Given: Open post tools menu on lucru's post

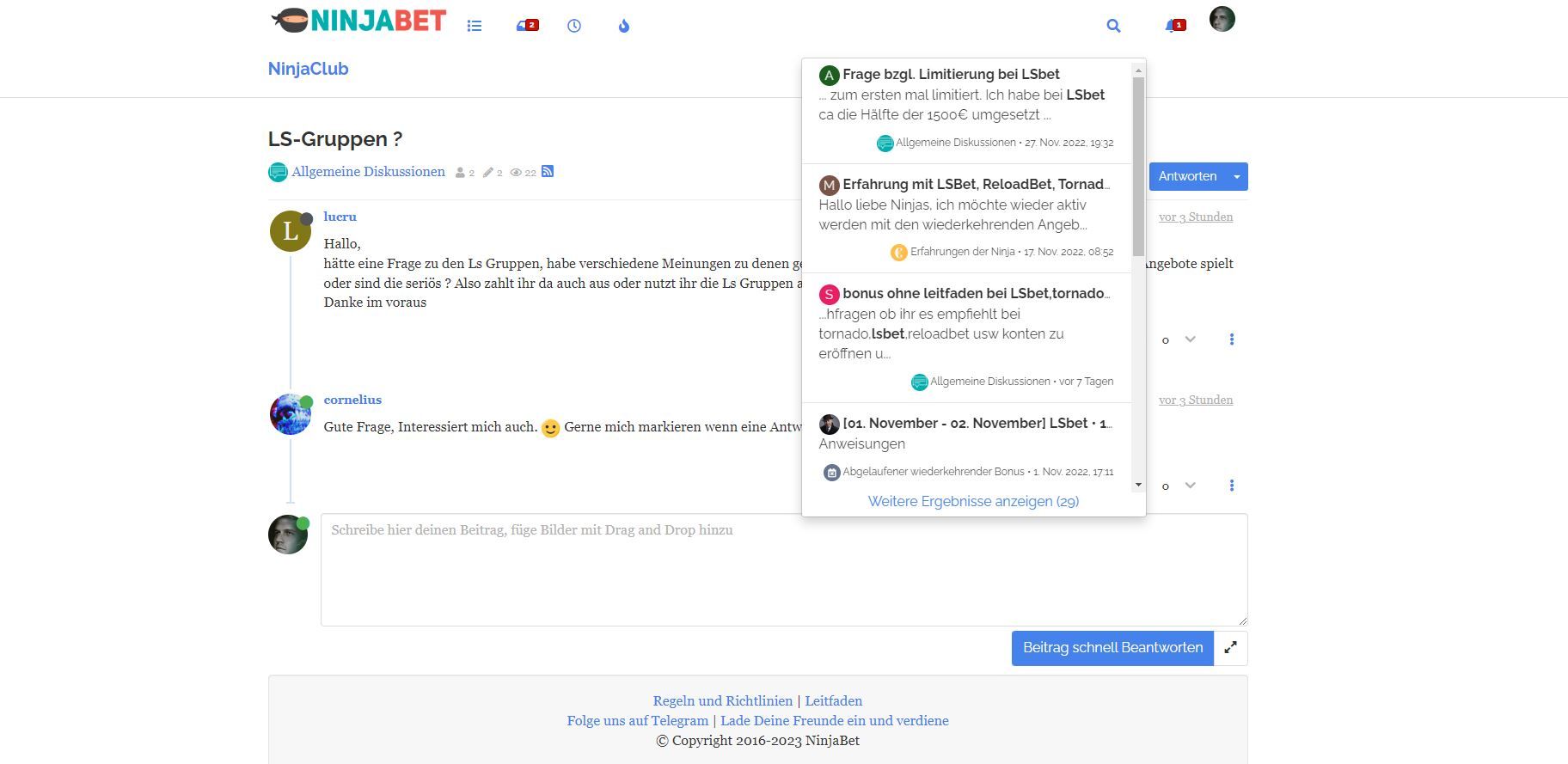Looking at the screenshot, I should pos(1232,339).
